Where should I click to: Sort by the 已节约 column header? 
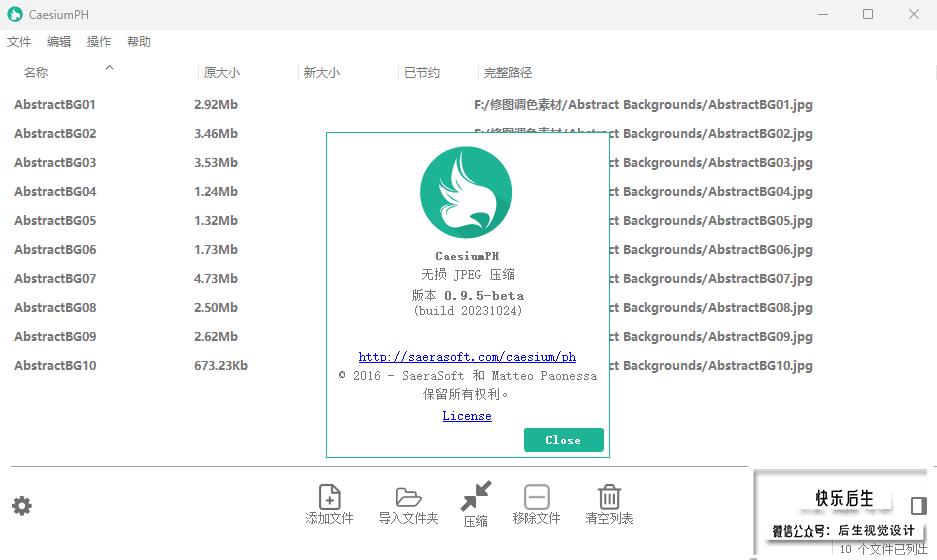(422, 72)
